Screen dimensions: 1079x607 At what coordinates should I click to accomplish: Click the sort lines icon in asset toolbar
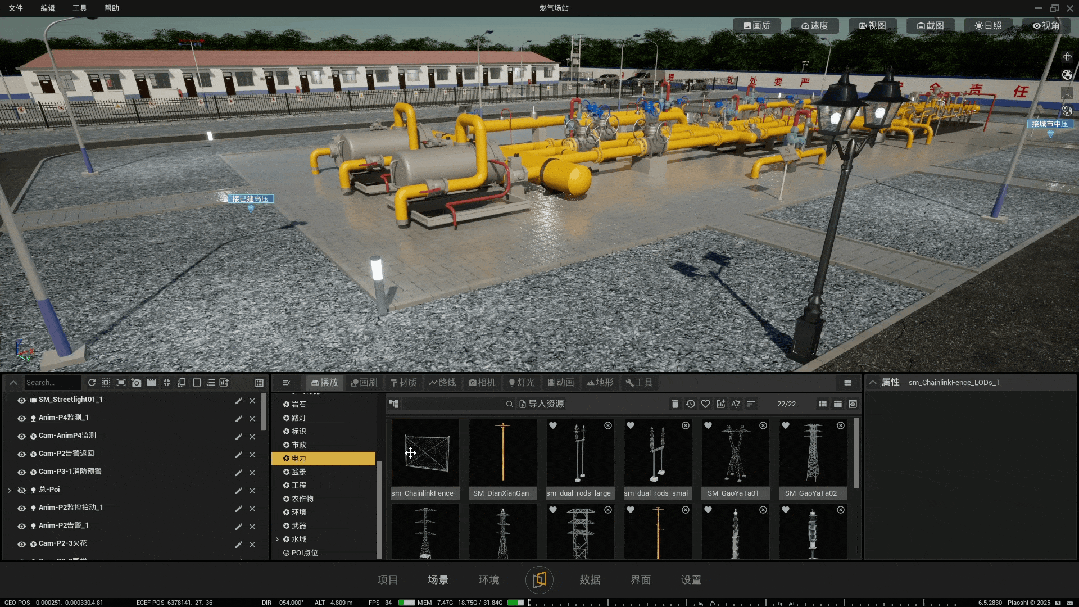(x=751, y=404)
